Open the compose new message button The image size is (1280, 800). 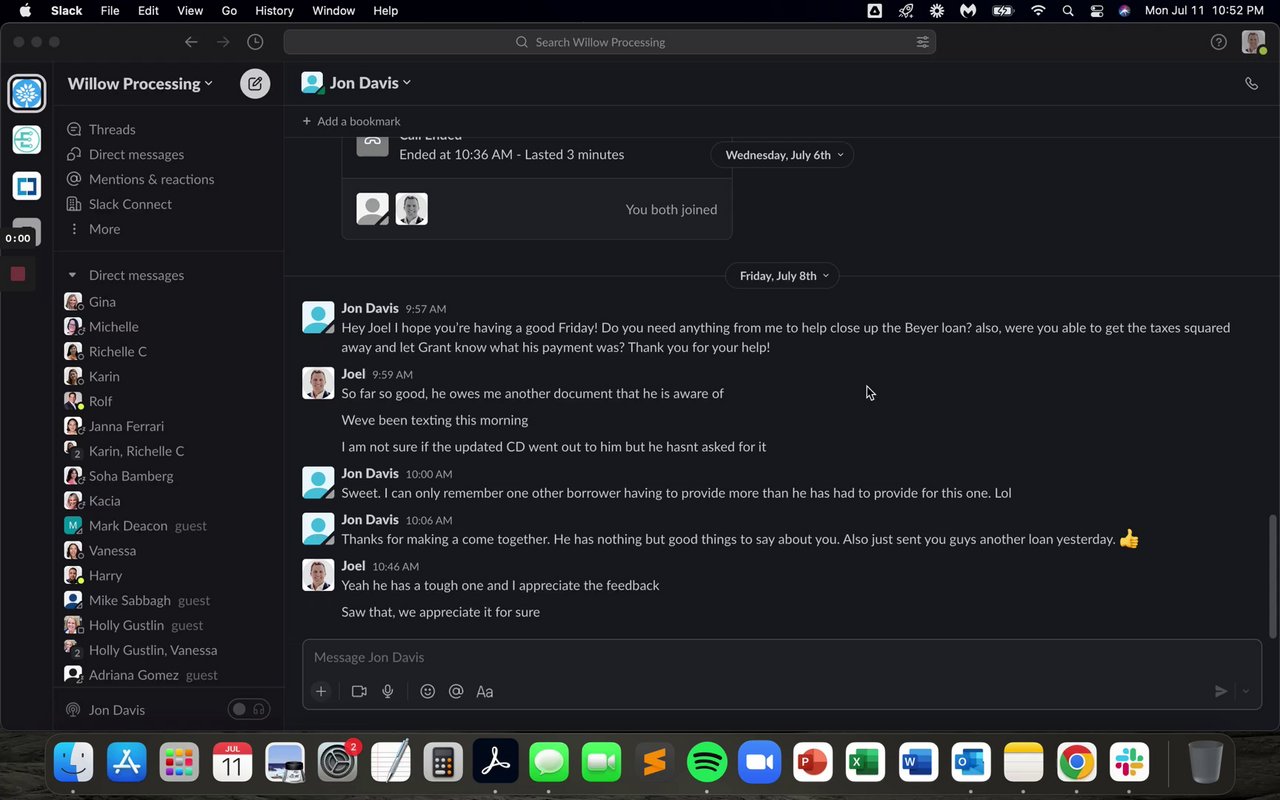coord(255,83)
